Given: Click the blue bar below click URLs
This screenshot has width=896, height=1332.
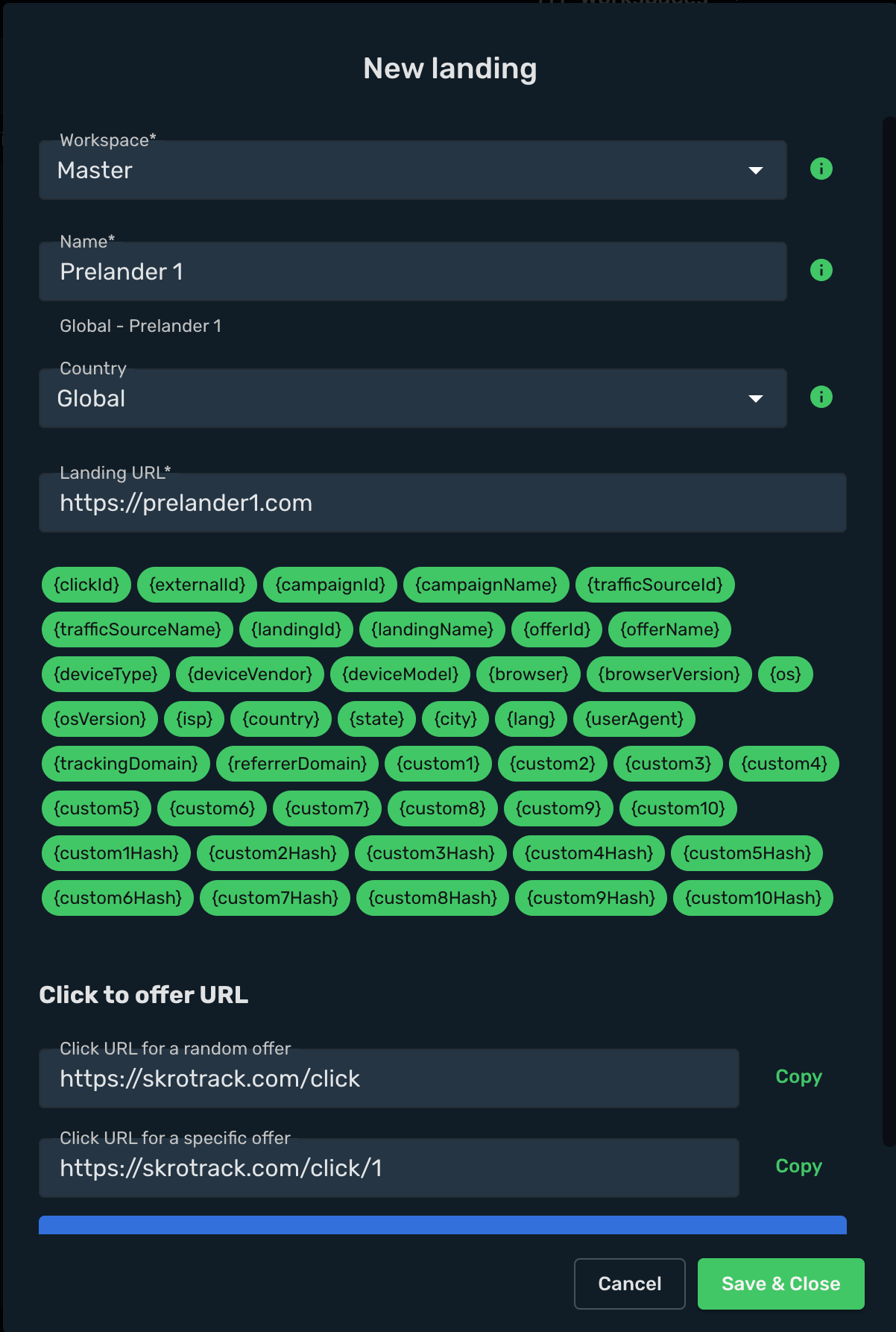Looking at the screenshot, I should click(442, 1225).
